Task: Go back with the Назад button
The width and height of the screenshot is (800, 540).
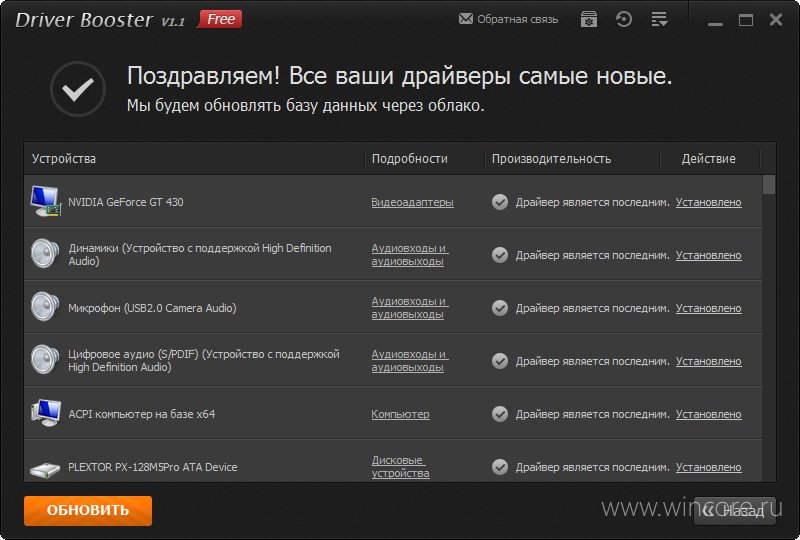Action: [x=735, y=511]
